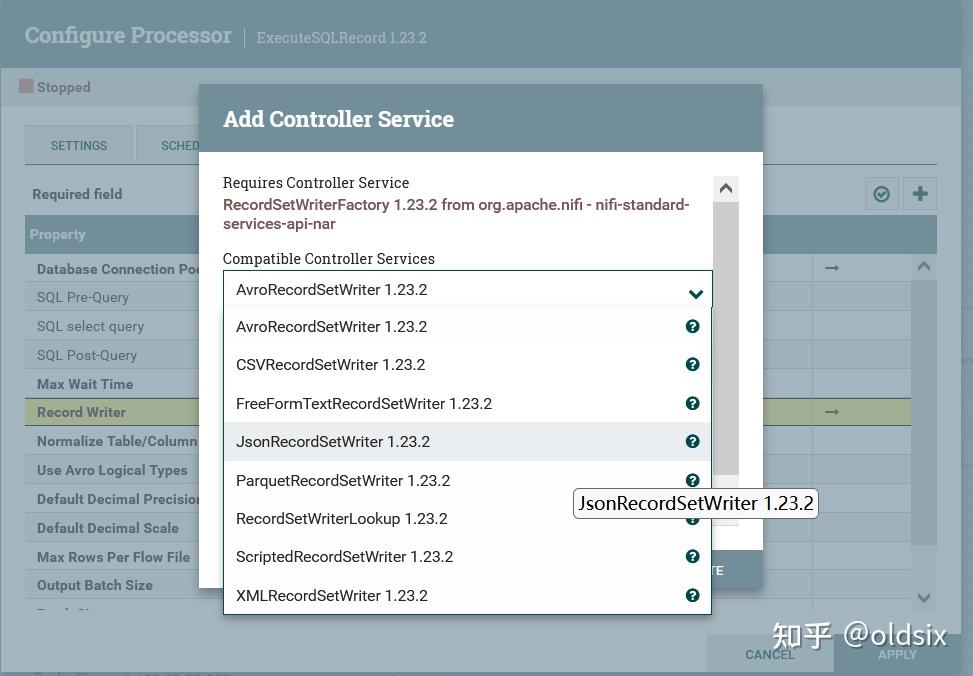Select AvroRecordSetWriter 1.23.2 from the list
The width and height of the screenshot is (973, 676).
pyautogui.click(x=467, y=327)
